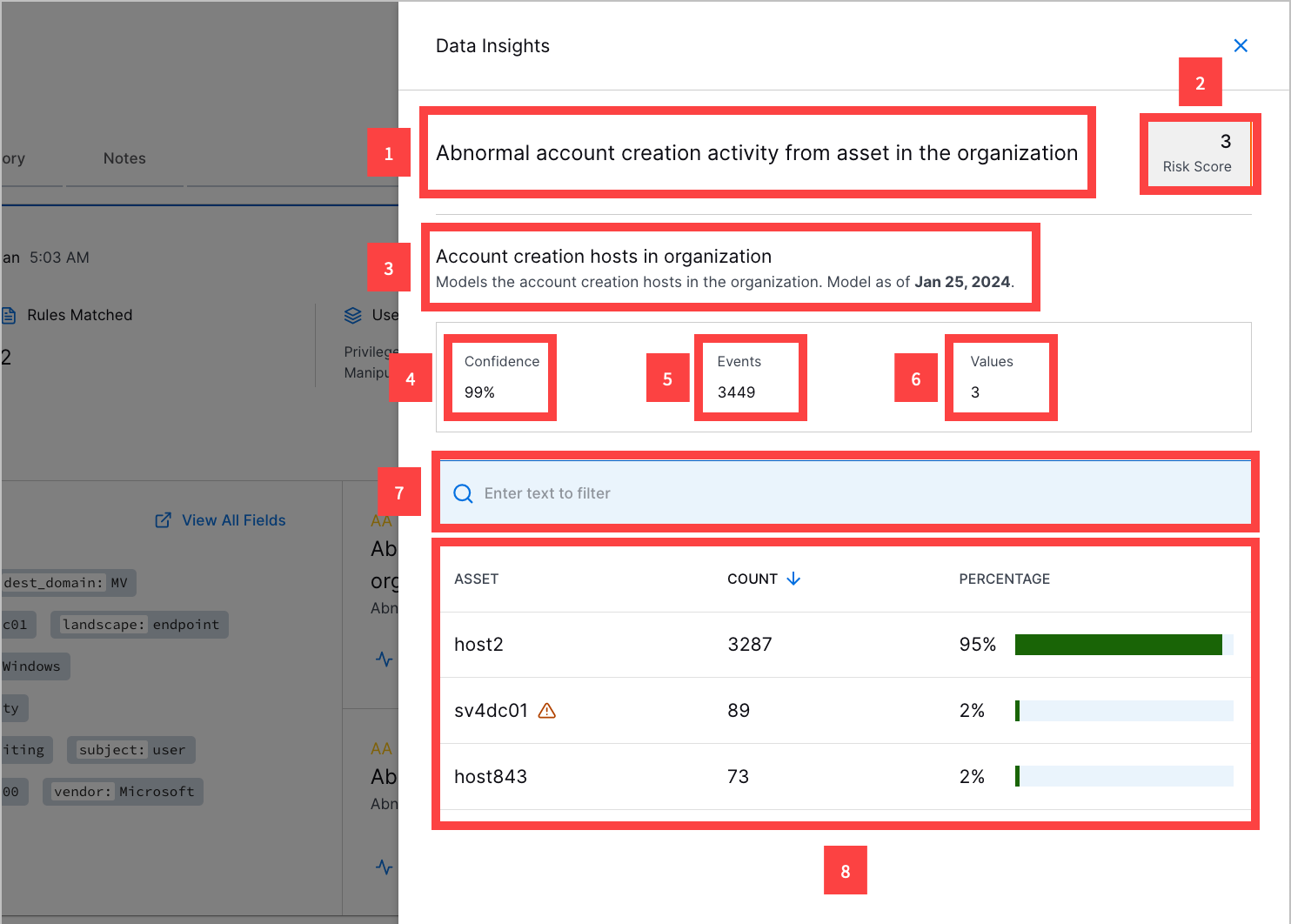Switch to the Notes tab

124,158
